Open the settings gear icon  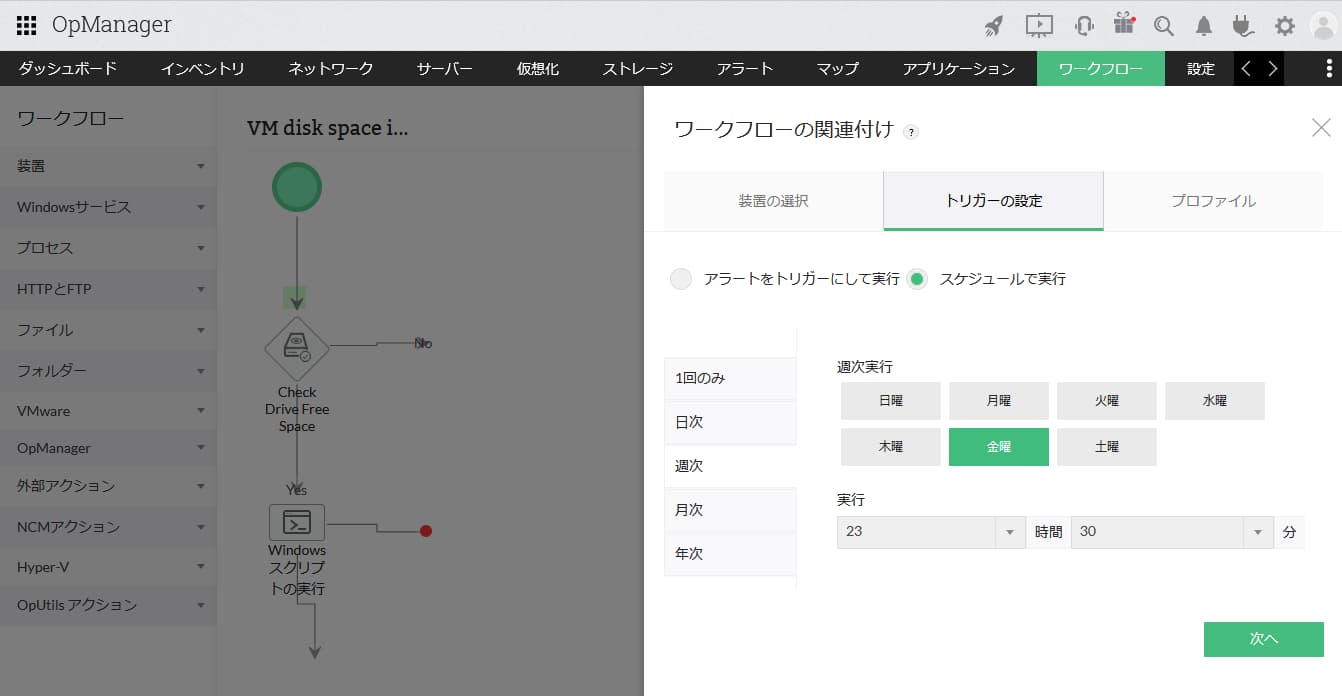(x=1285, y=26)
